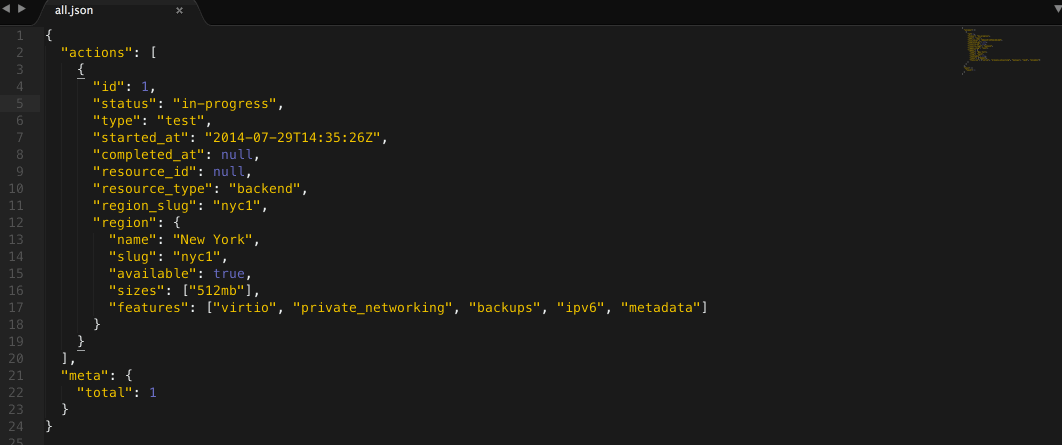Open the tab list dropdown arrow

(1054, 10)
